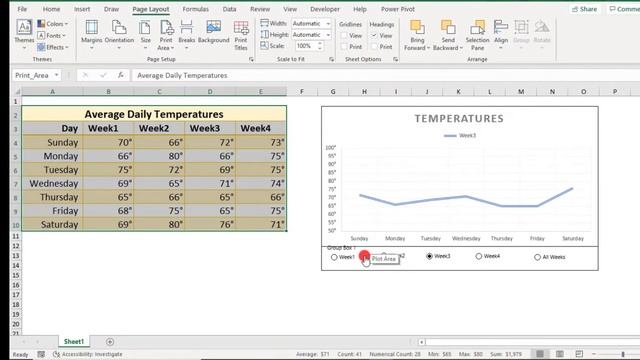Click the zoom slider handle
640x360 pixels.
(623, 354)
